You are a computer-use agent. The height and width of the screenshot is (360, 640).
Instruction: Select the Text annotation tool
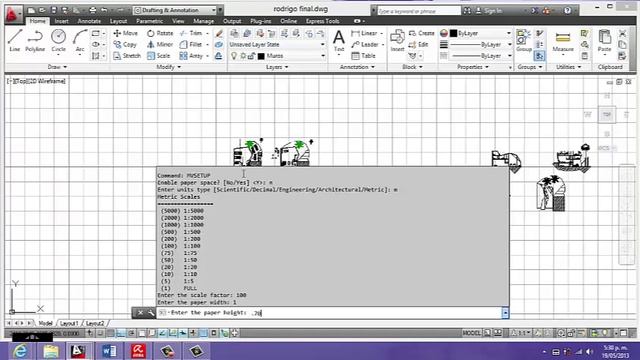pyautogui.click(x=339, y=41)
